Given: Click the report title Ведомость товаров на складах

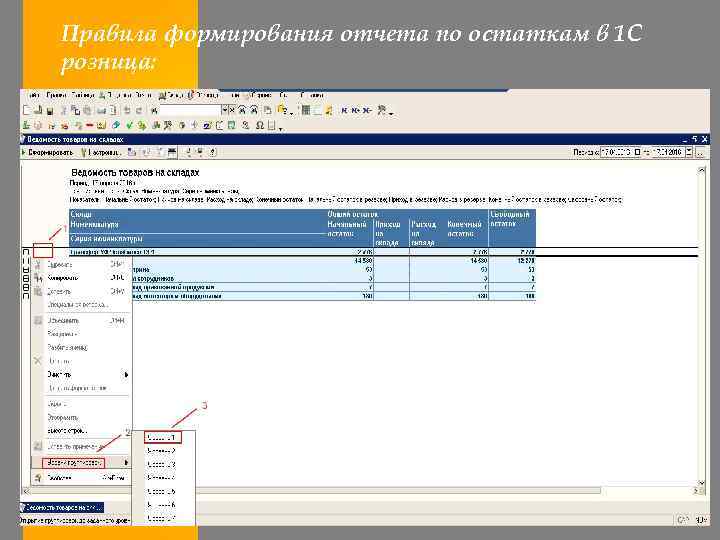Looking at the screenshot, I should 135,173.
